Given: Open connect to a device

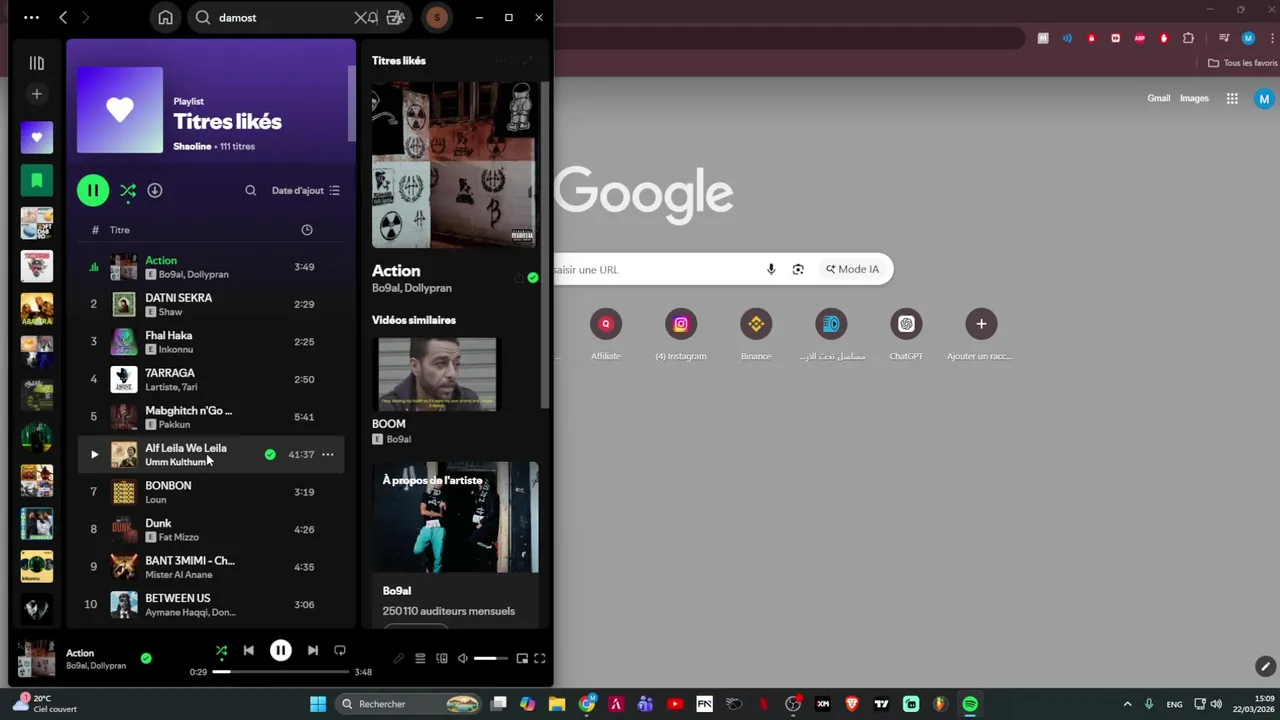Looking at the screenshot, I should point(442,658).
